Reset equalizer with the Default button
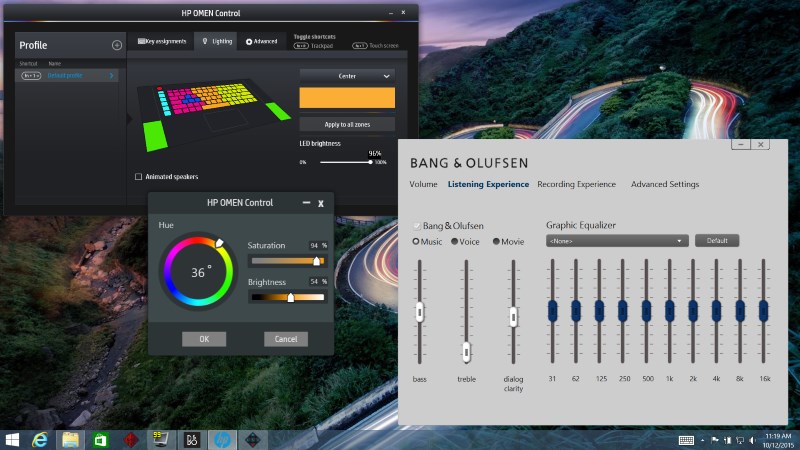The image size is (800, 450). tap(717, 241)
